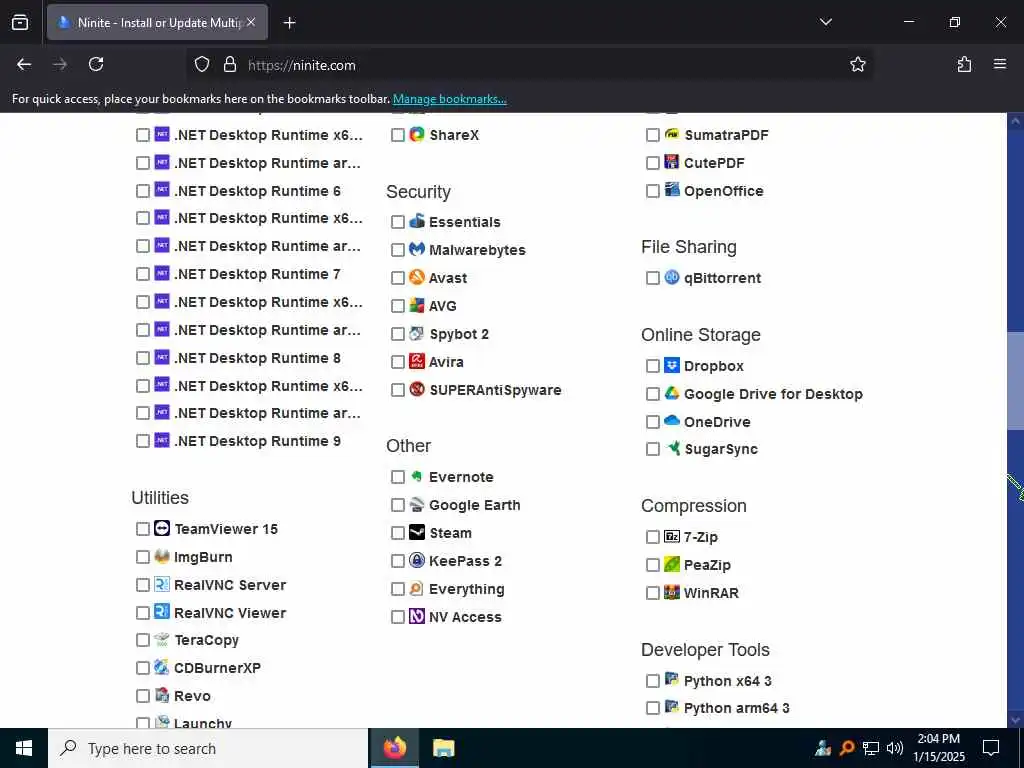Click the ninite.com address bar
The image size is (1024, 768).
coord(529,65)
